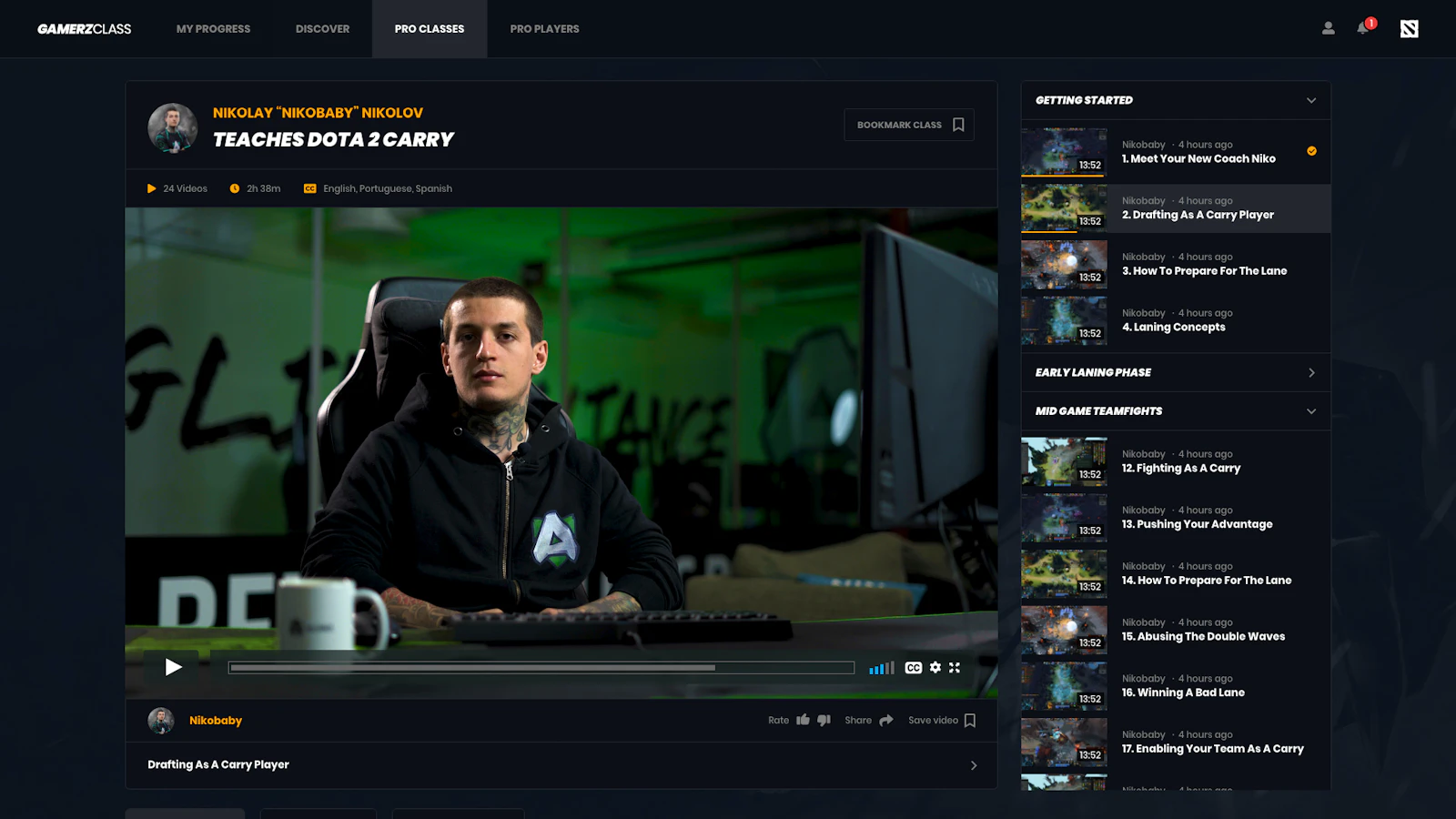Image resolution: width=1456 pixels, height=819 pixels.
Task: Open lesson 17 Enabling Your Team As A Carry
Action: pyautogui.click(x=1176, y=743)
